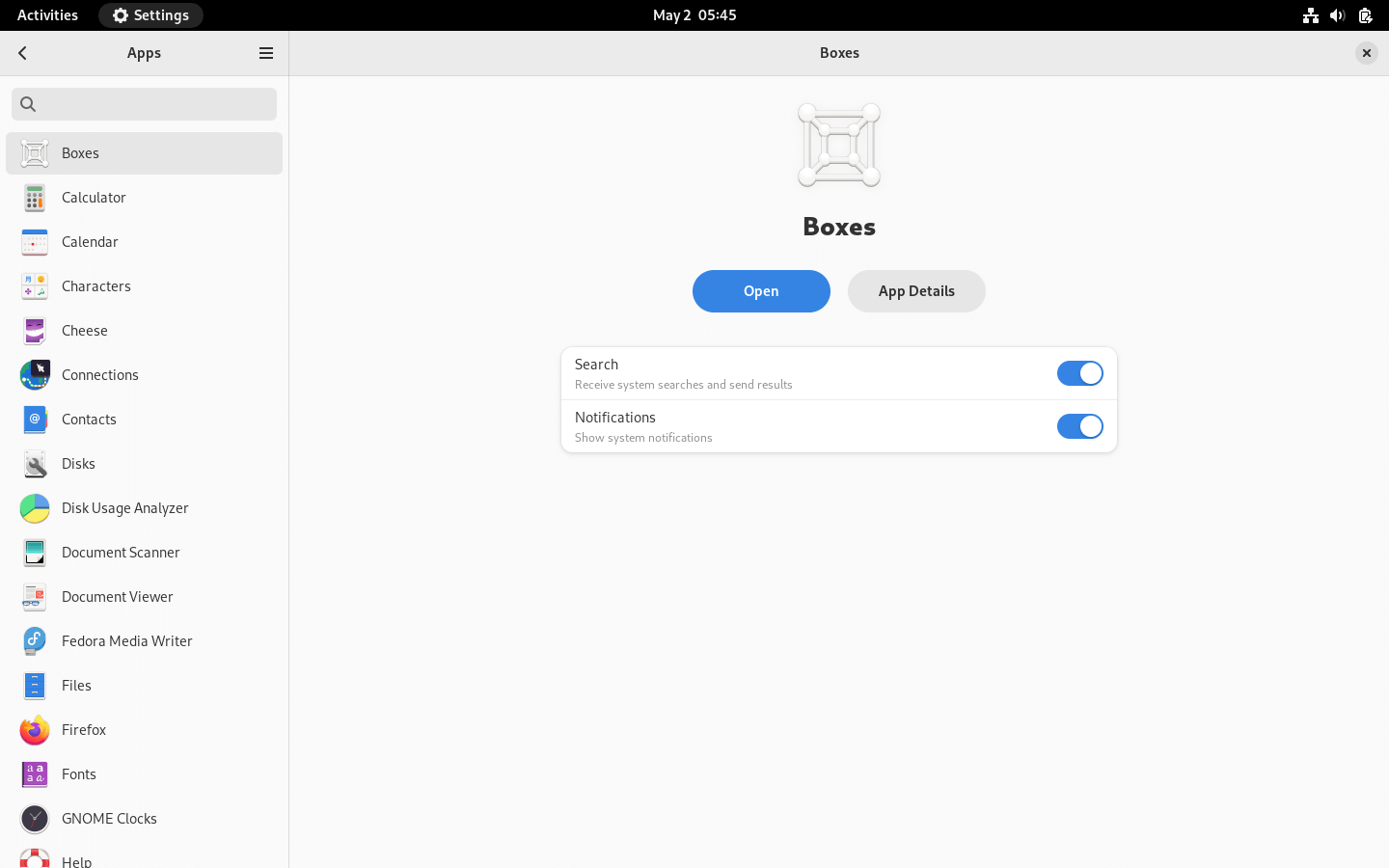Screen dimensions: 1389x868
Task: Select the Connections app icon
Action: click(x=35, y=375)
